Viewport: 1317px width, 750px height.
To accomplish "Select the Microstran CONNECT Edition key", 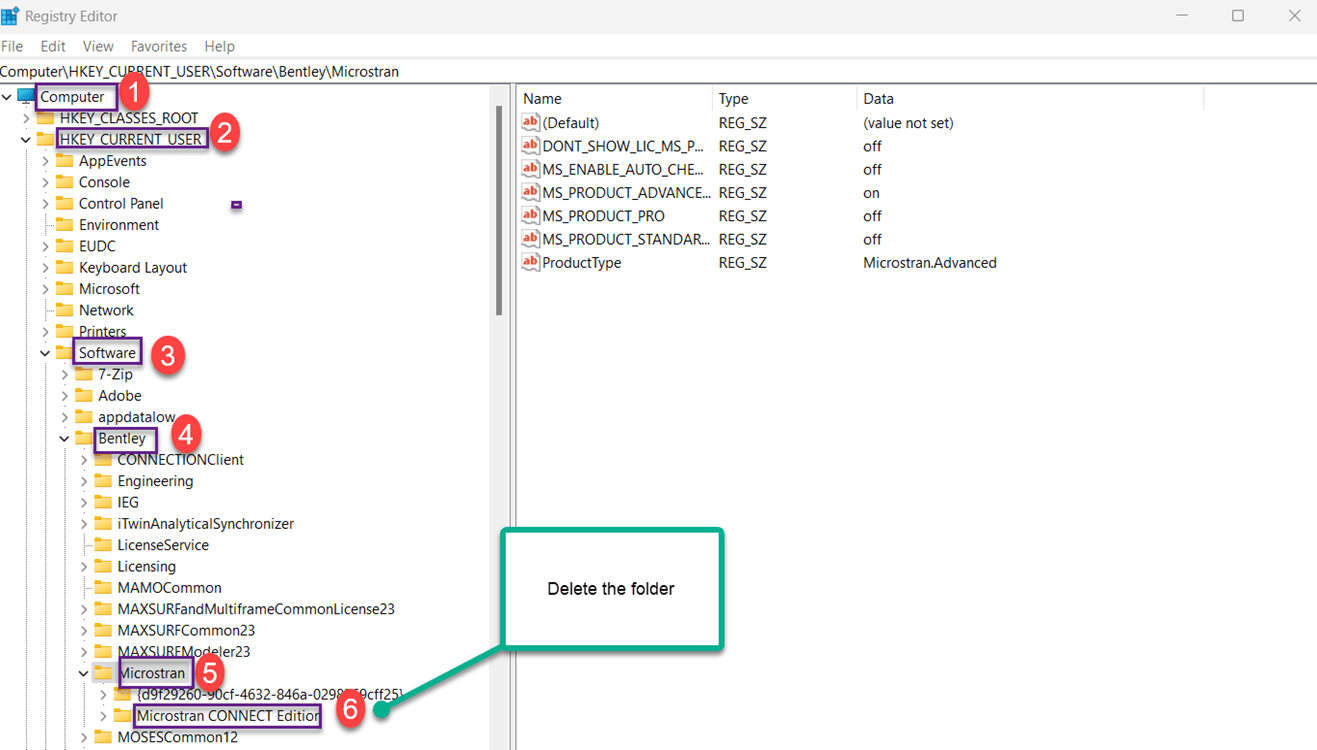I will click(226, 715).
